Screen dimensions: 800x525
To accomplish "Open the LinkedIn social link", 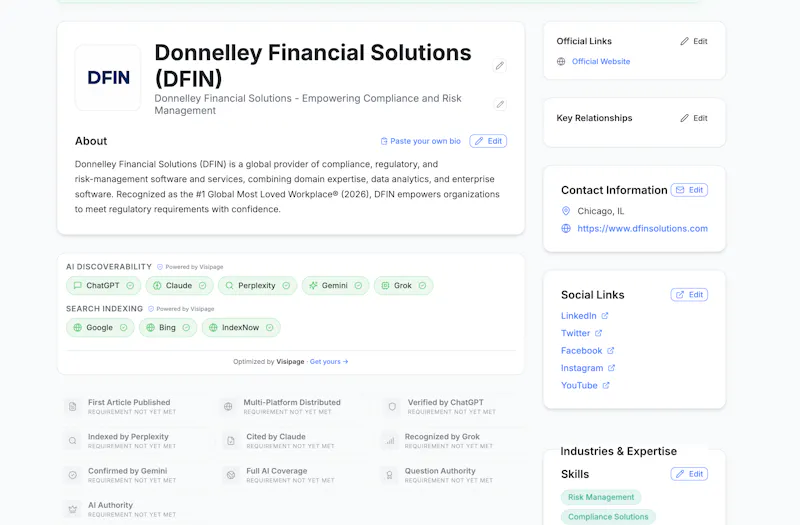I will point(579,316).
